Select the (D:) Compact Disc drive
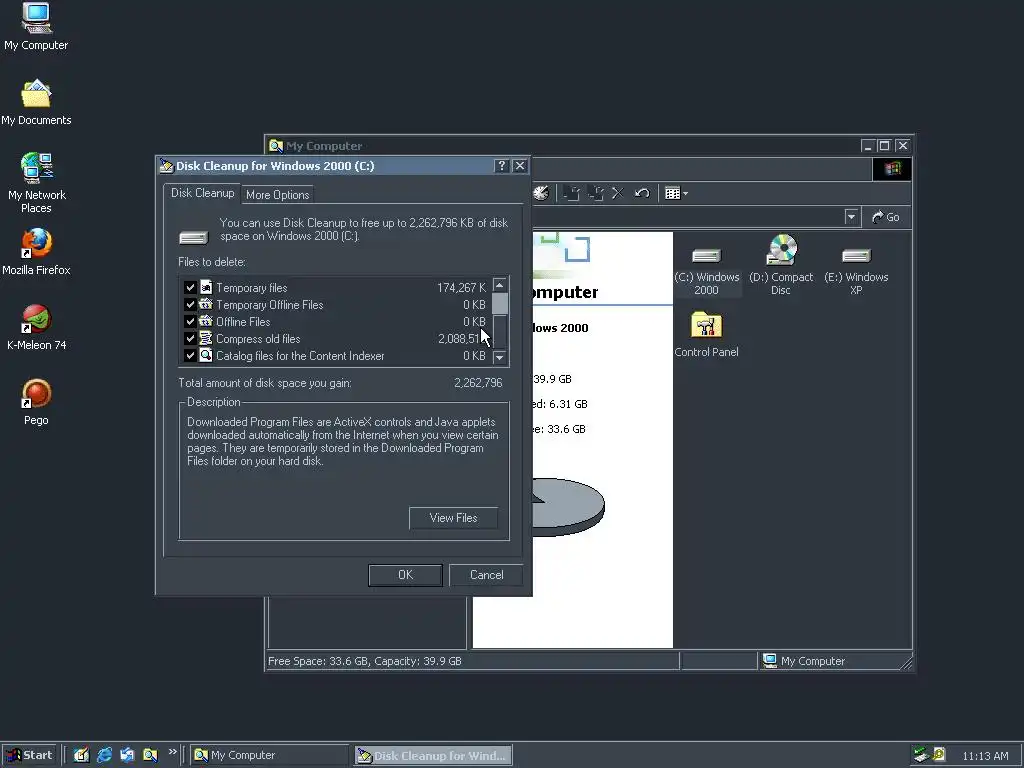 [x=781, y=264]
